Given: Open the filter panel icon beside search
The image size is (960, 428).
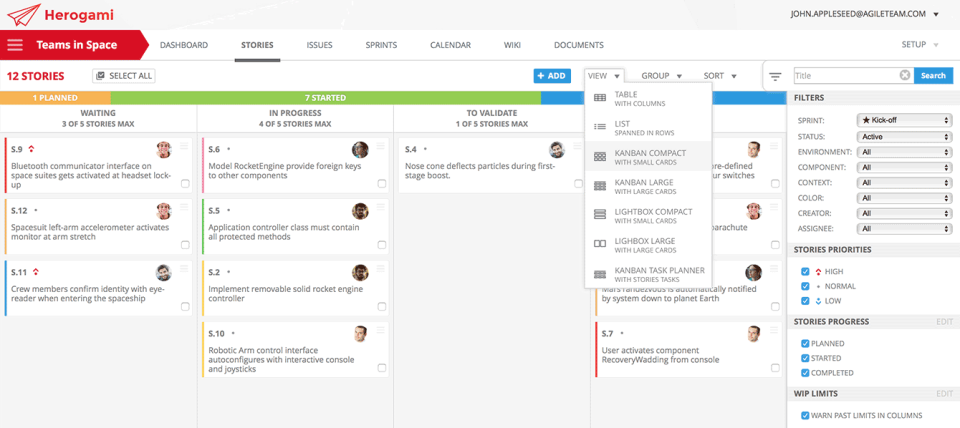Looking at the screenshot, I should point(775,77).
